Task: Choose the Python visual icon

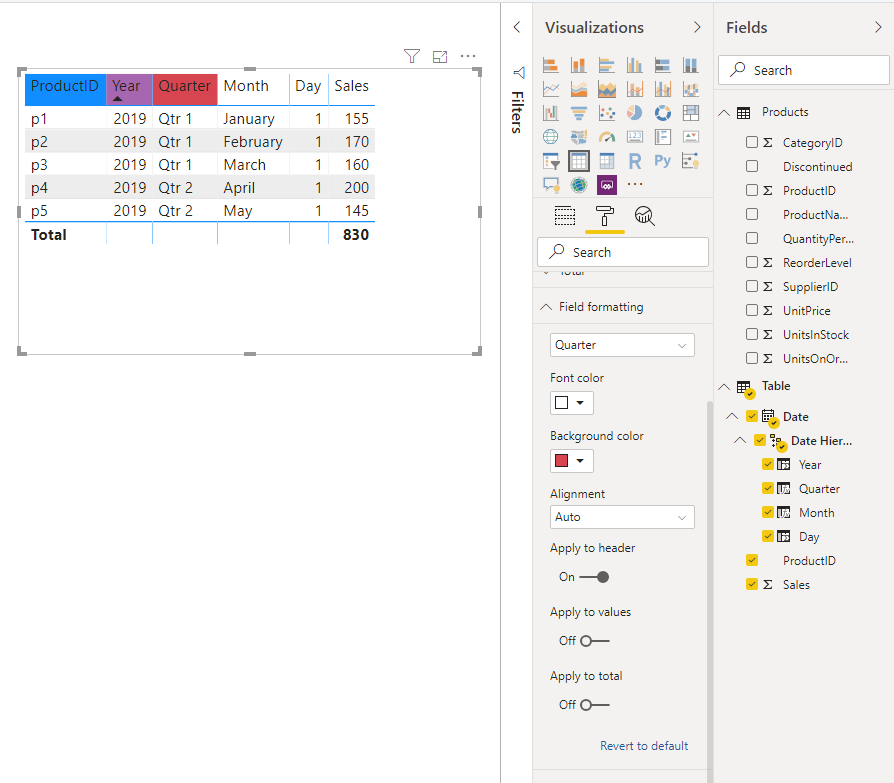Action: coord(663,161)
